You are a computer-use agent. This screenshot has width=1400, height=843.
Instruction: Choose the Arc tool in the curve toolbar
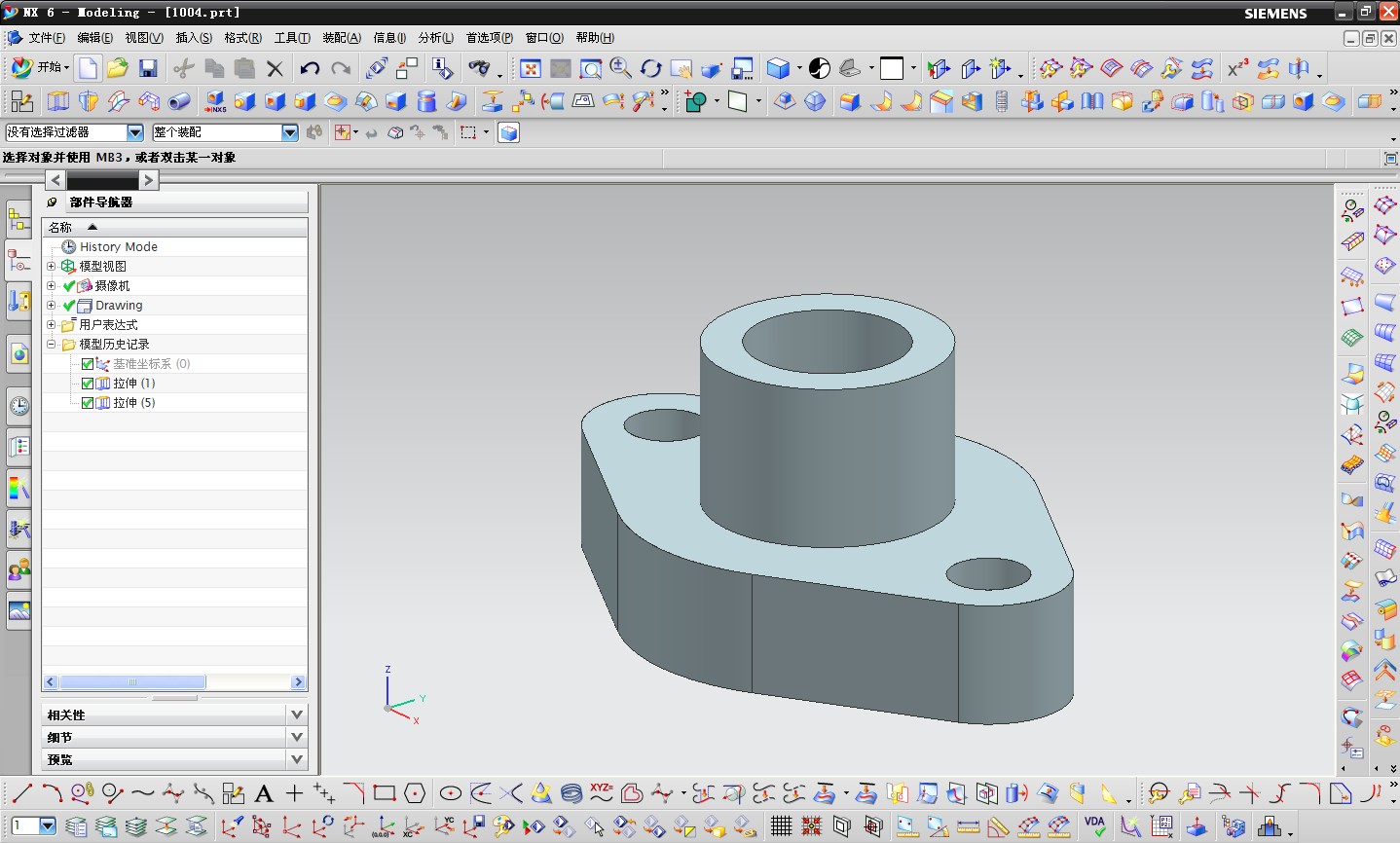52,793
